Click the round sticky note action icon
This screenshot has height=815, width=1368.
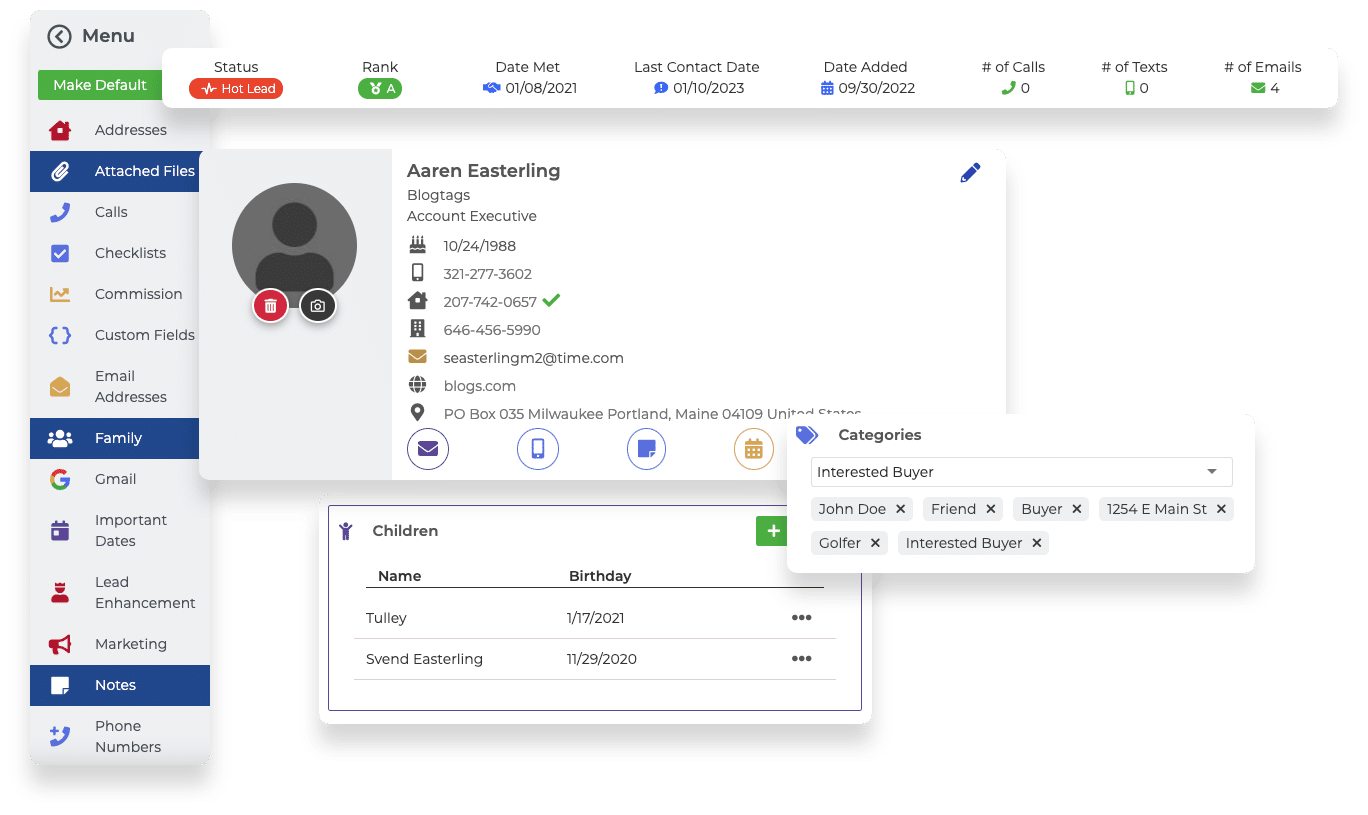646,448
